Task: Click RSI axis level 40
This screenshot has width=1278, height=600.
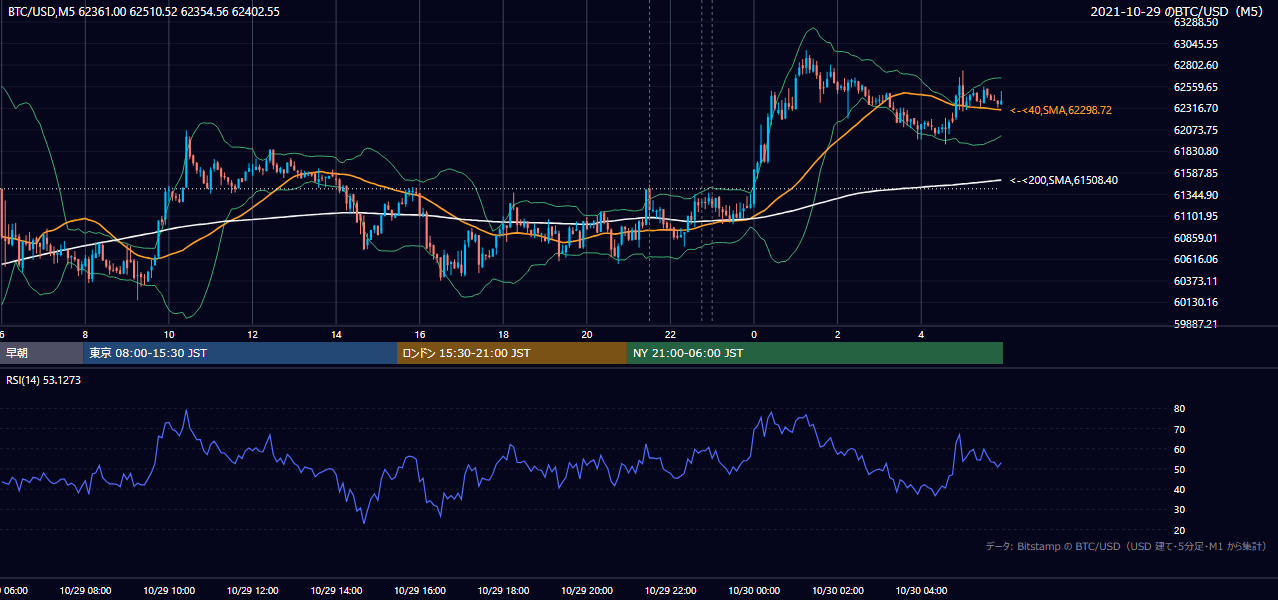Action: pyautogui.click(x=1179, y=489)
